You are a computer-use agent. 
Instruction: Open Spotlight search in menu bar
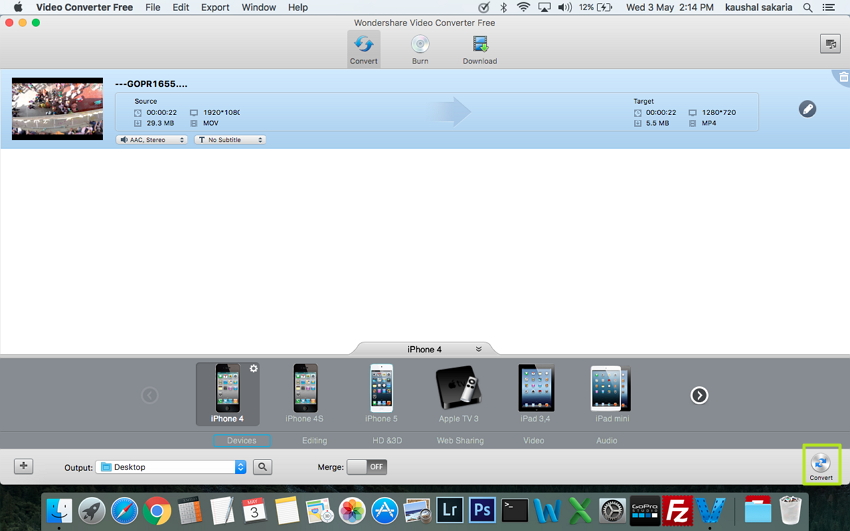808,8
